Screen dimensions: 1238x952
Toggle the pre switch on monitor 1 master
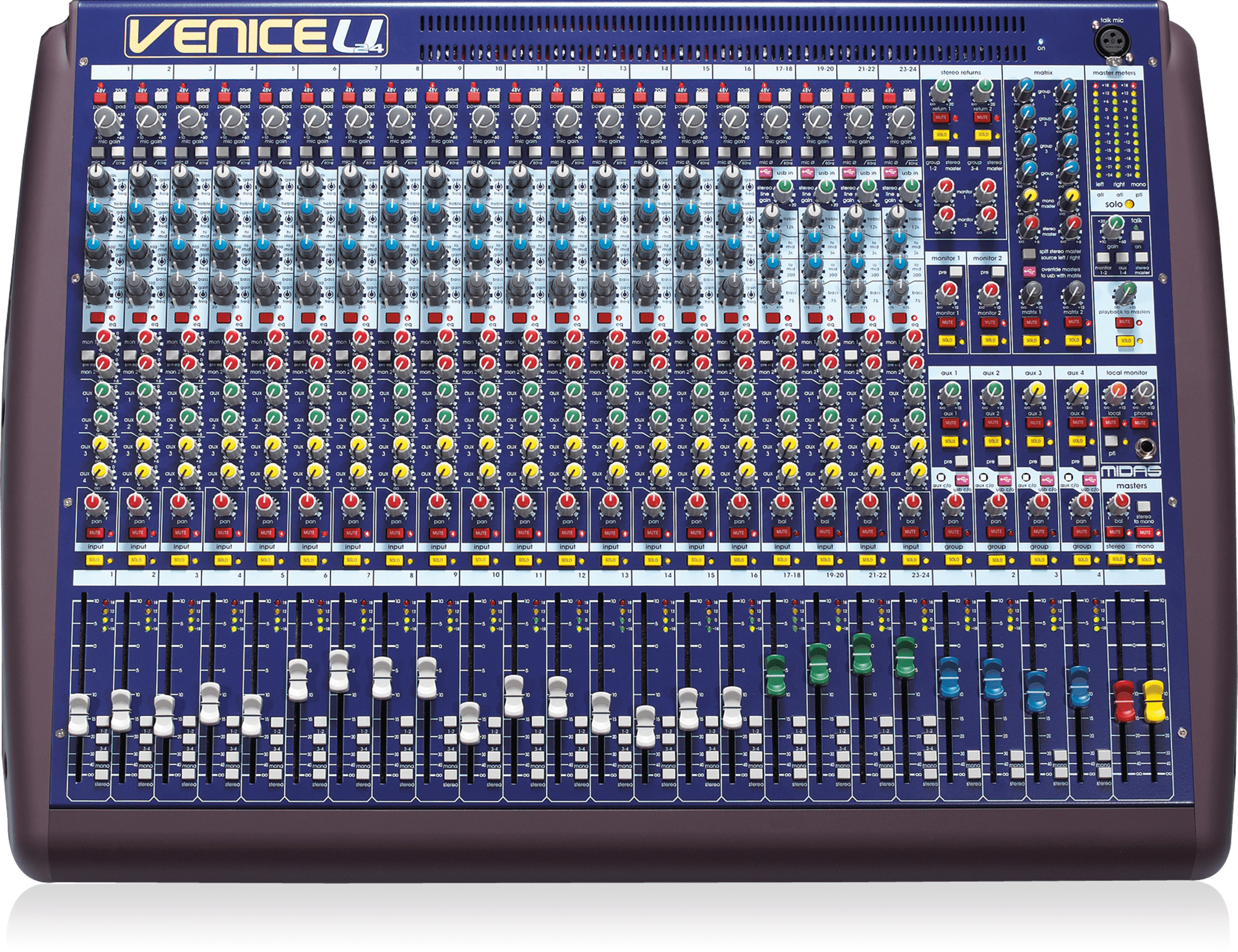[x=956, y=272]
